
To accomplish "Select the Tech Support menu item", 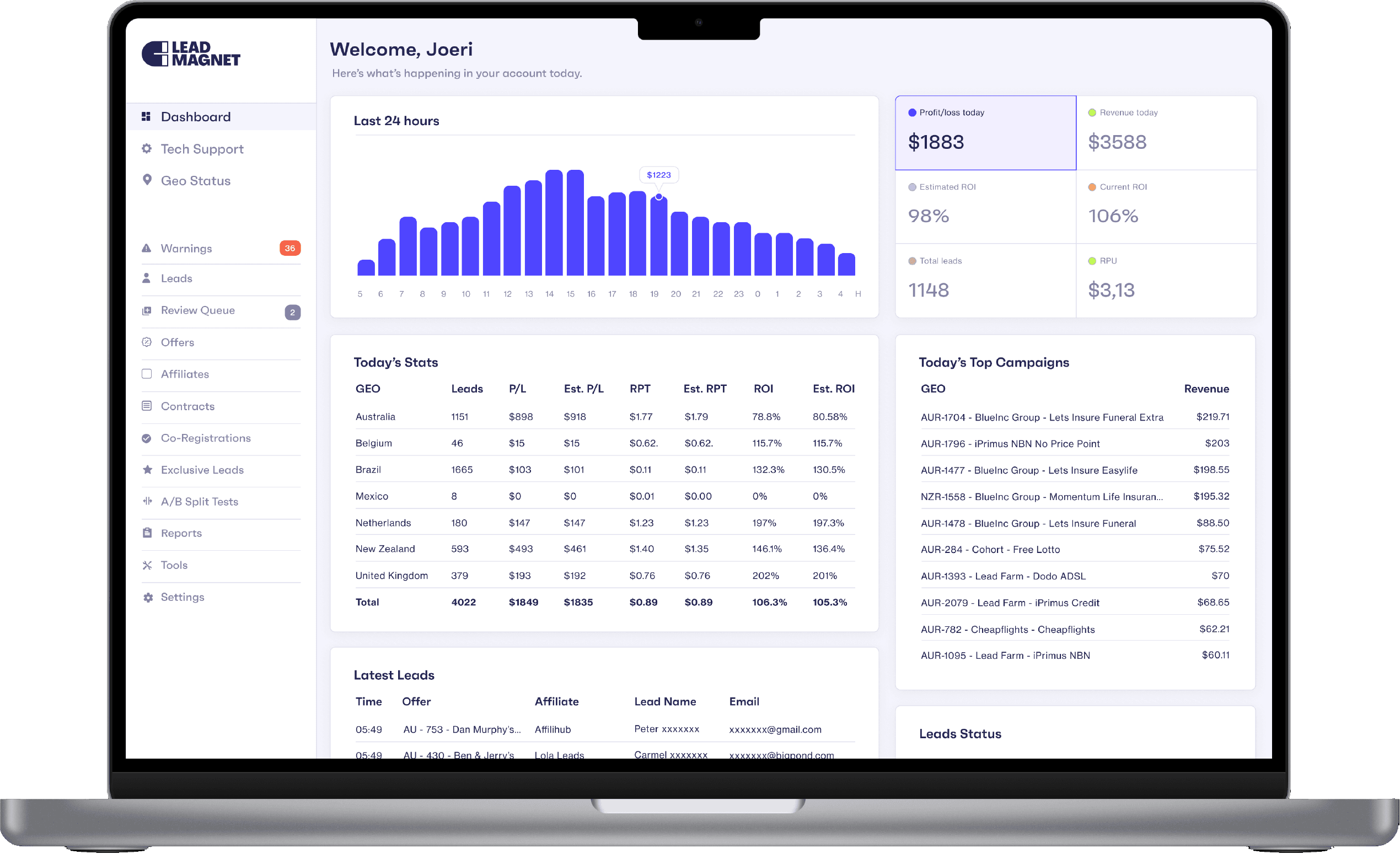I will [202, 148].
